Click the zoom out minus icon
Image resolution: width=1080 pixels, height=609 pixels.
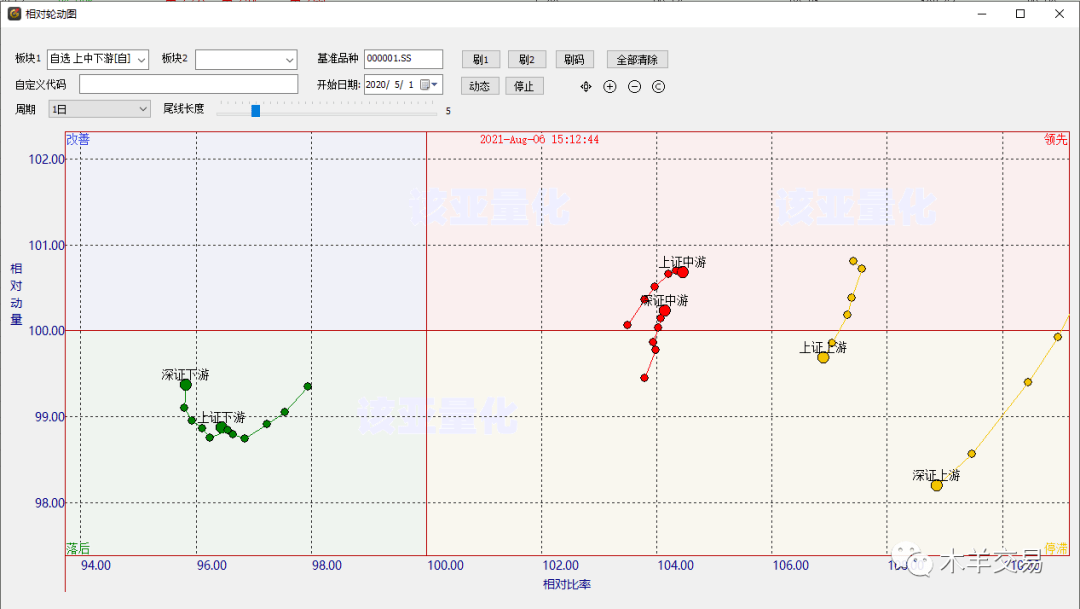(634, 87)
